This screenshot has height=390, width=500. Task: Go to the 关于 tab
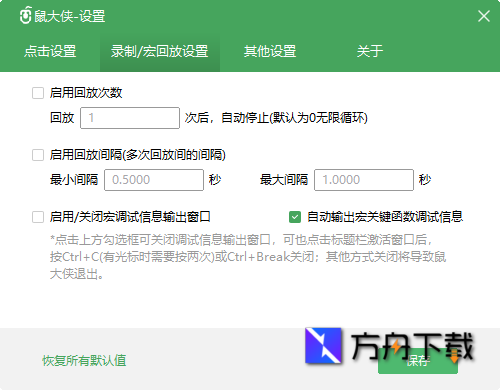[370, 52]
